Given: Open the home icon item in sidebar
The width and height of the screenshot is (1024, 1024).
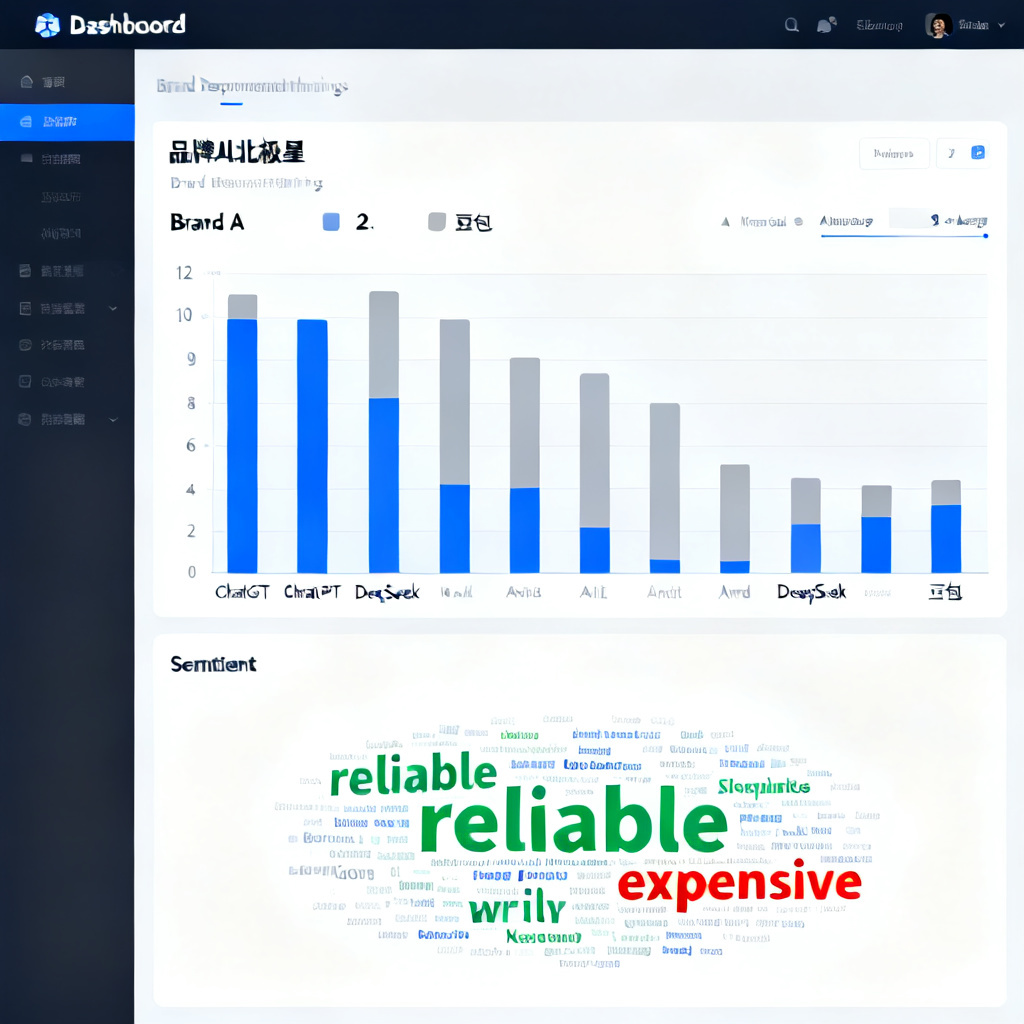Looking at the screenshot, I should point(27,82).
